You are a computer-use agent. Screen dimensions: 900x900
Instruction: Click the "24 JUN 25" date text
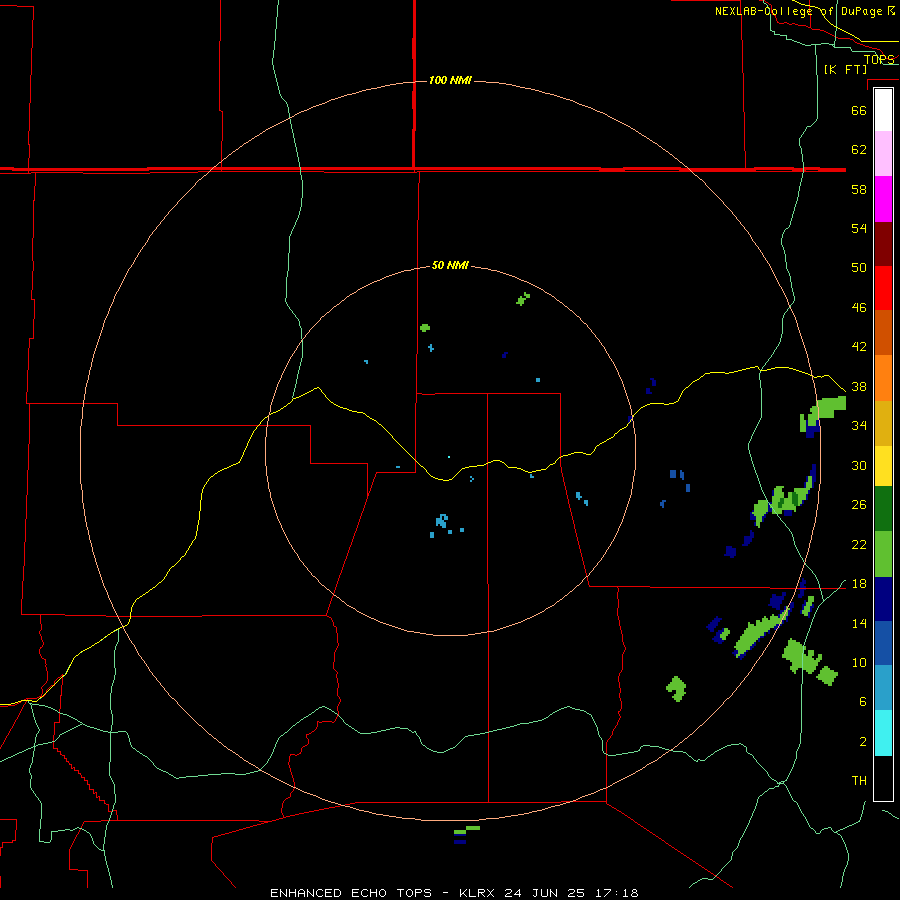[545, 893]
